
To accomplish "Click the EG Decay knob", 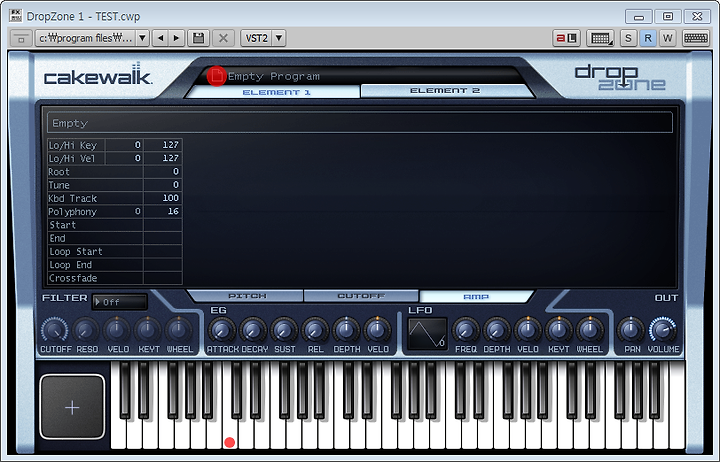I will pos(253,330).
